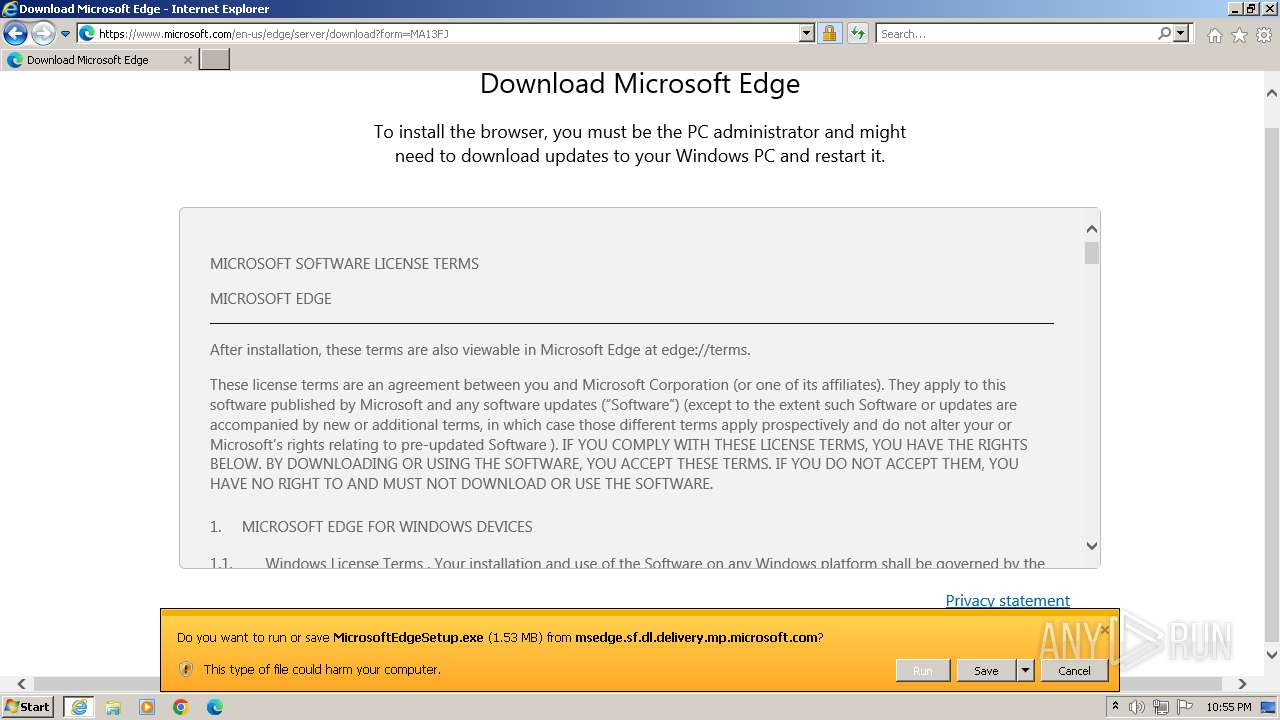Close the Download Microsoft Edge tab
The height and width of the screenshot is (720, 1280).
pyautogui.click(x=187, y=60)
